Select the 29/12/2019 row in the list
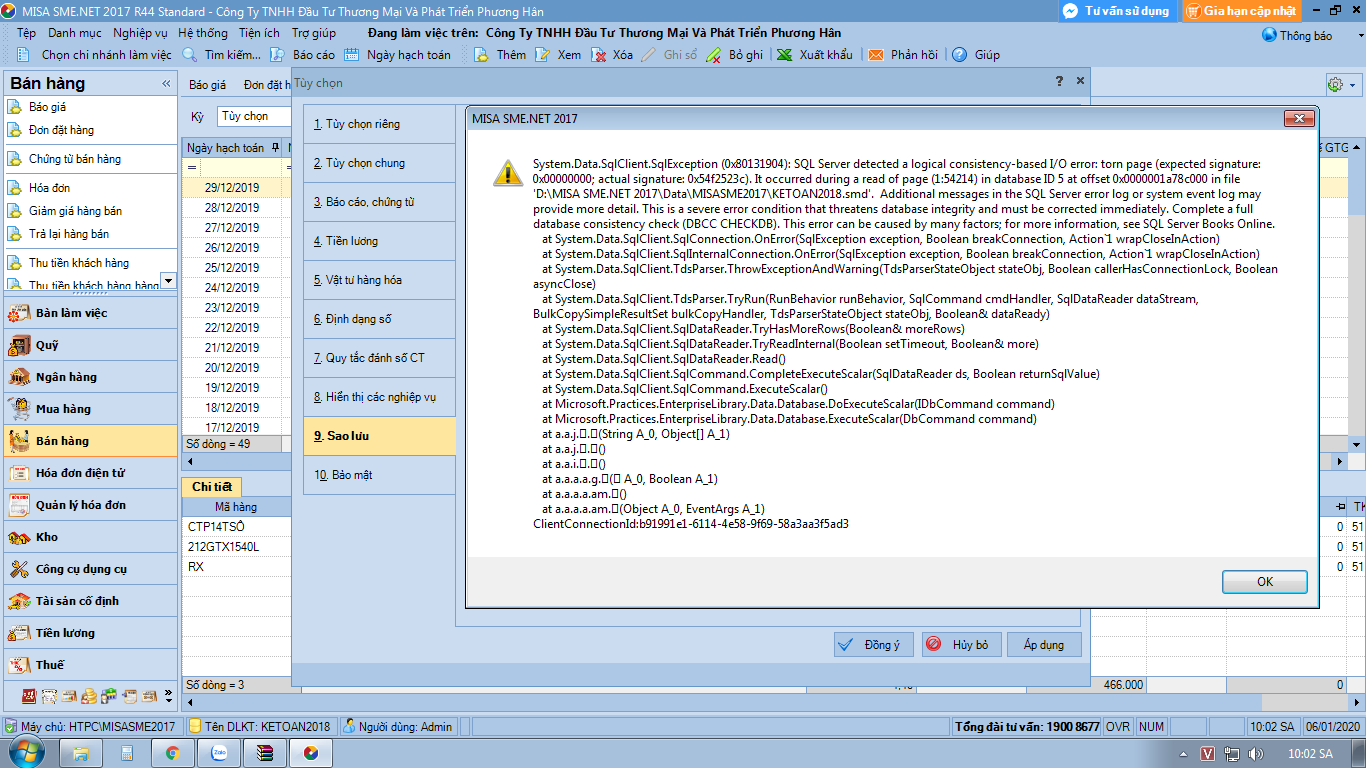1366x768 pixels. (232, 188)
